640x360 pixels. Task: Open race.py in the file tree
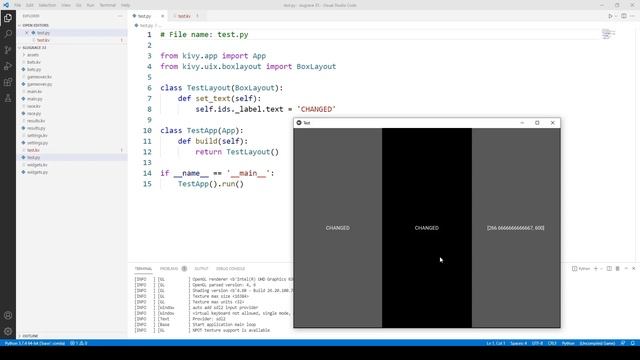click(x=34, y=113)
